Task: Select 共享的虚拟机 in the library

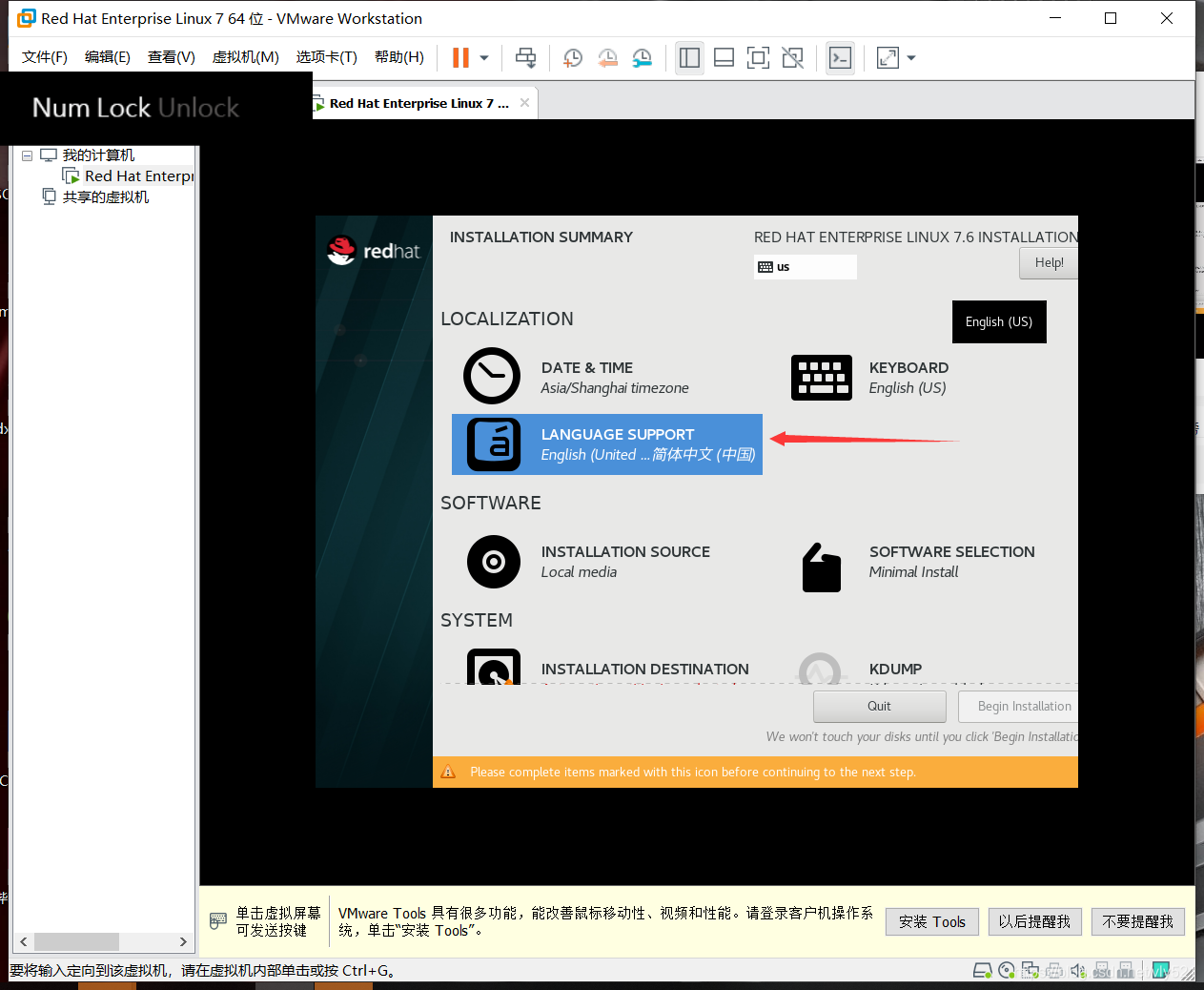Action: 105,197
